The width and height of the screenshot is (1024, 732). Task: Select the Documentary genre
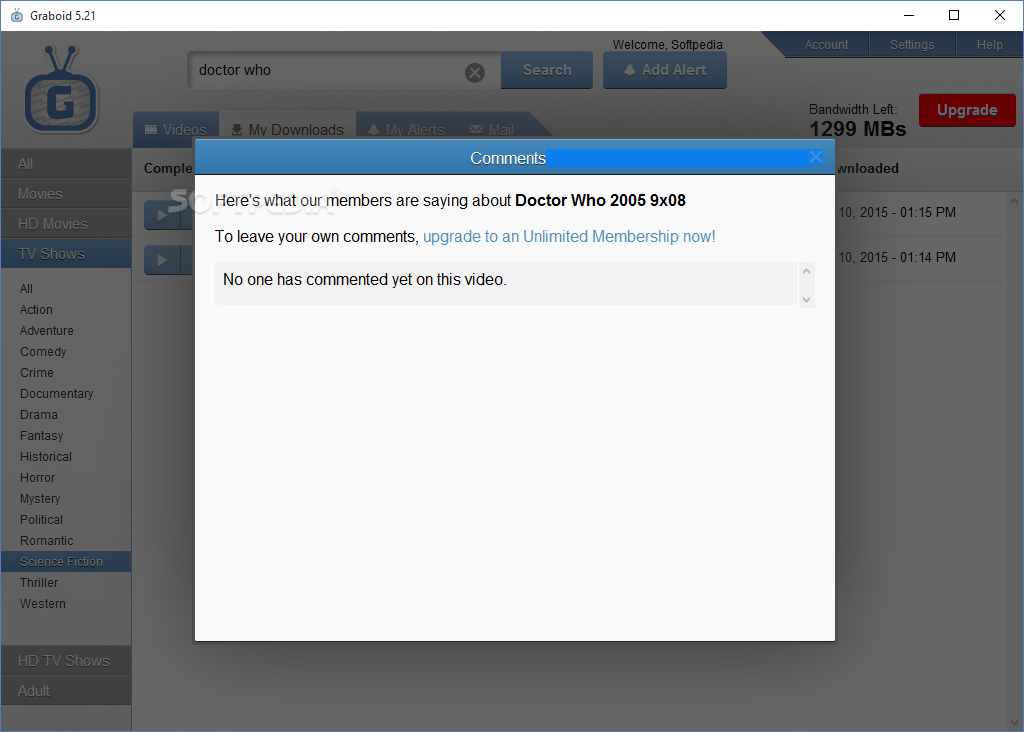coord(56,394)
